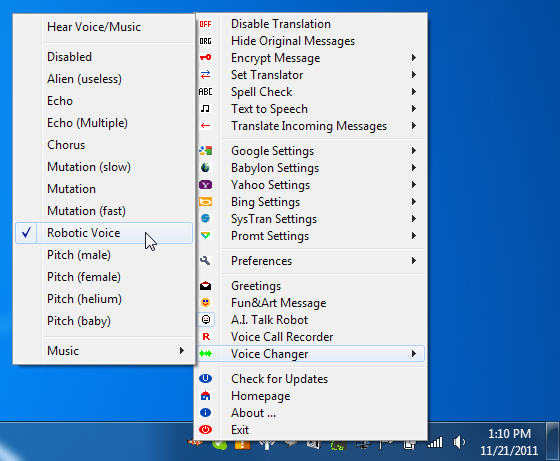Expand Voice Changer submenu arrow

pyautogui.click(x=414, y=354)
